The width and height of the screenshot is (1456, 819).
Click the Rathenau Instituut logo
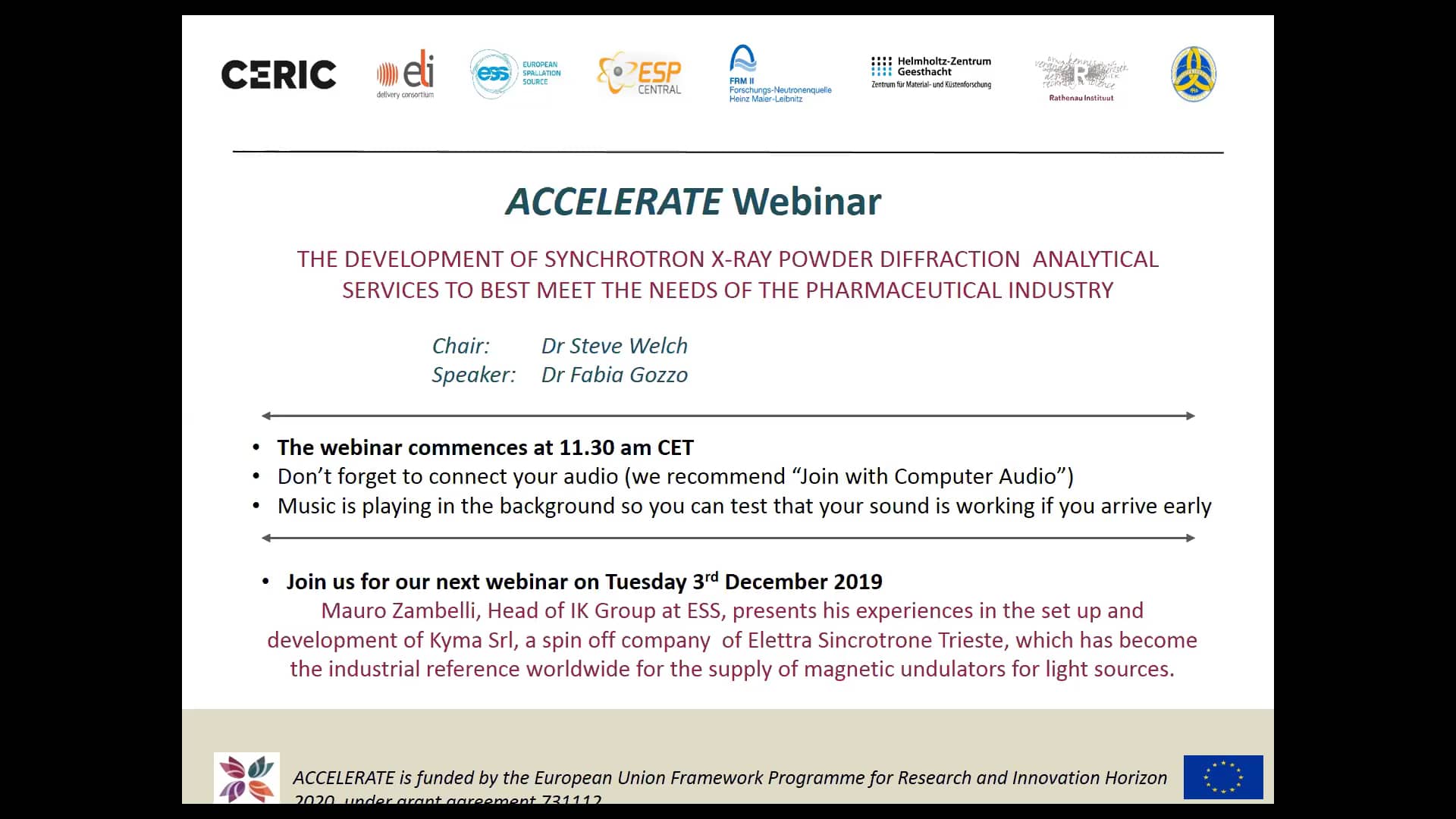(x=1081, y=77)
